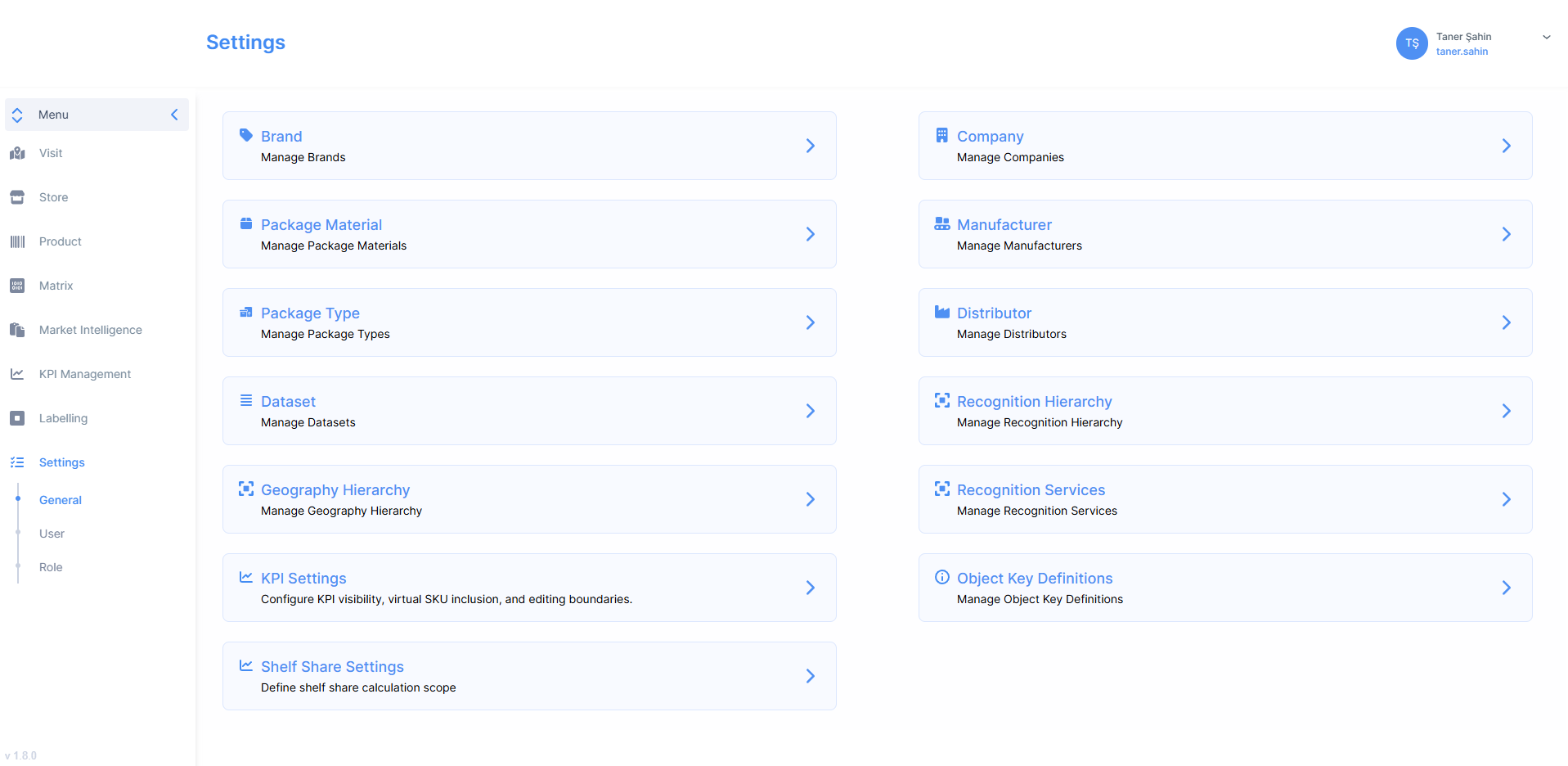The height and width of the screenshot is (766, 1568).
Task: Click the KPI Management chart icon
Action: 17,374
